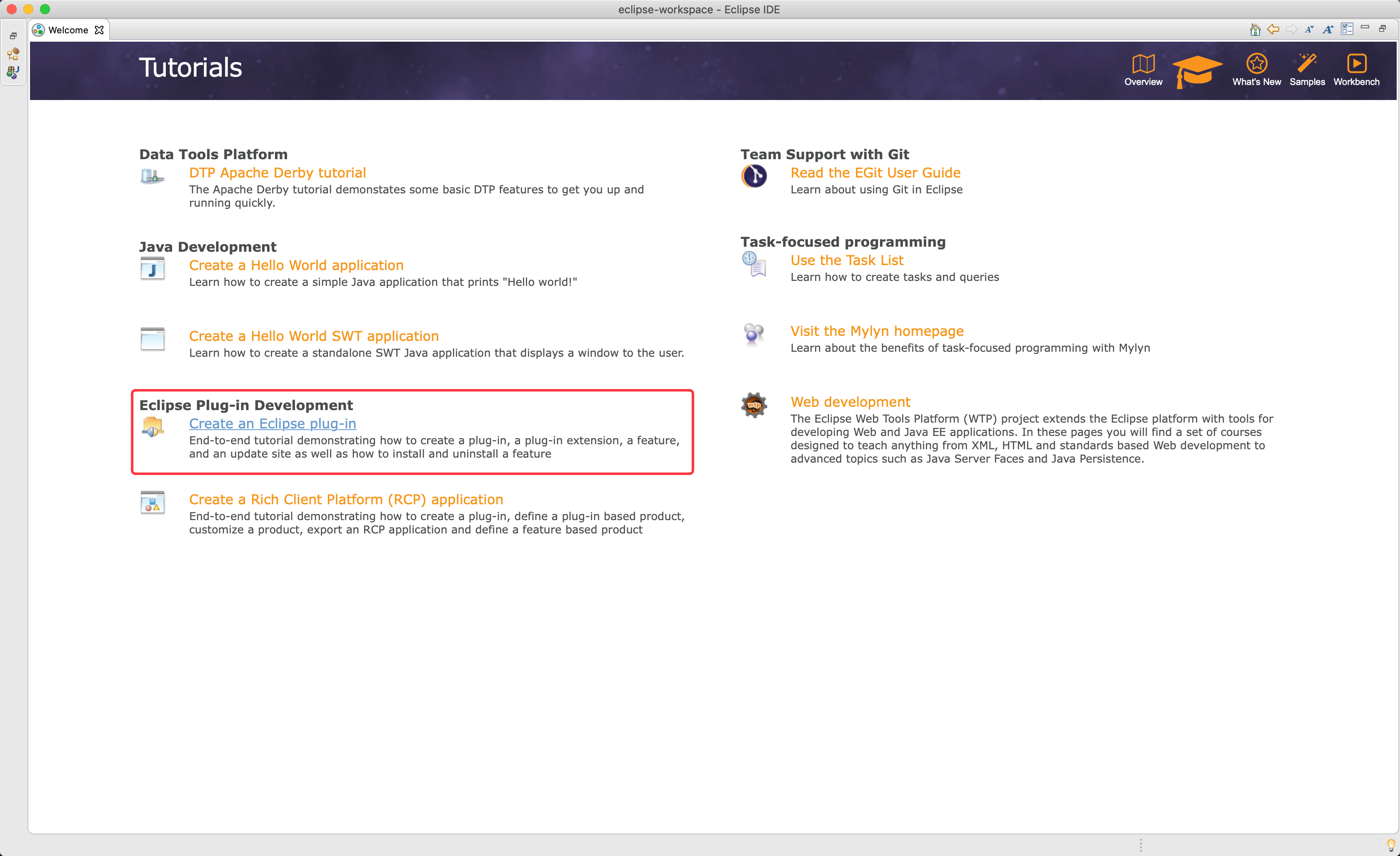The image size is (1400, 856).
Task: Click the Java Development heading
Action: (x=207, y=247)
